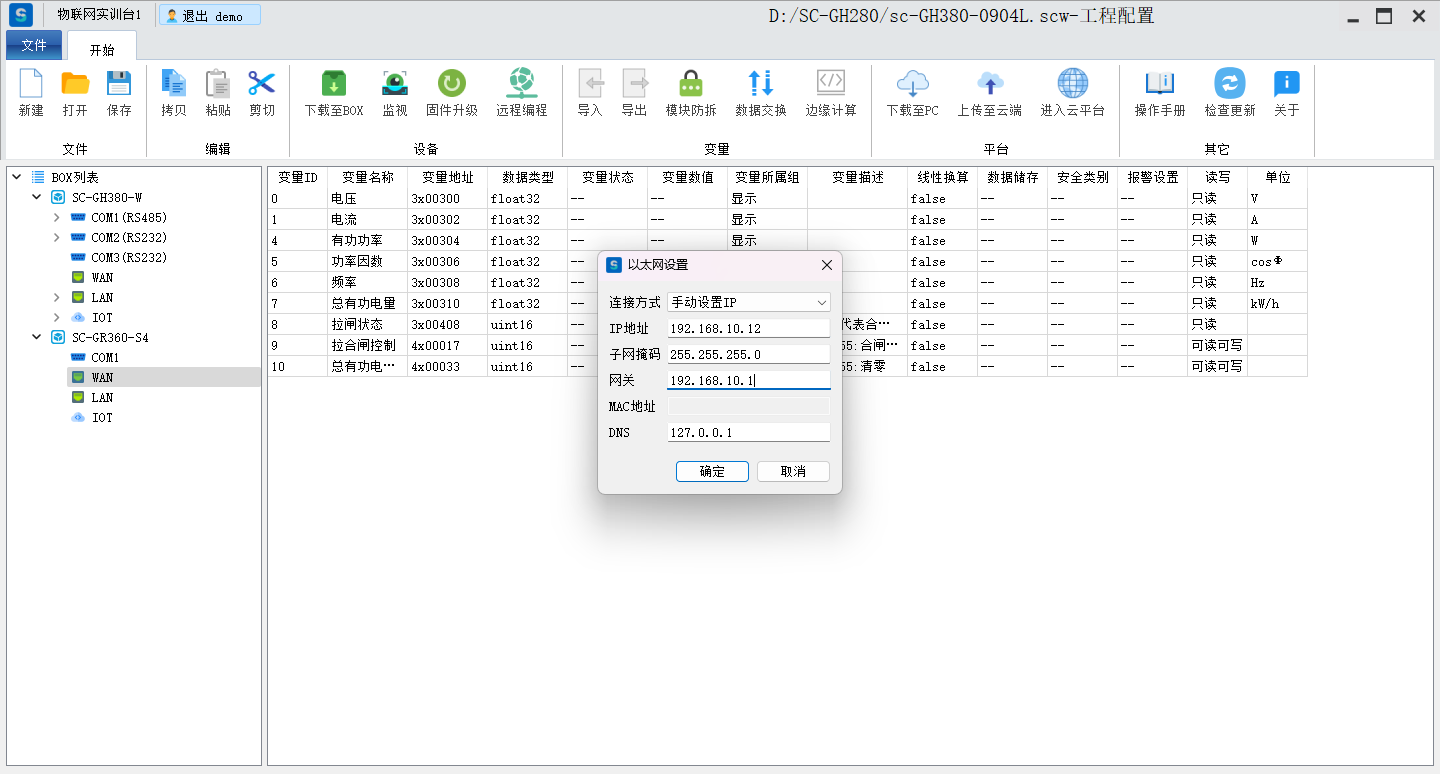Collapse the BOX列表 root node
Viewport: 1440px width, 774px height.
17,177
